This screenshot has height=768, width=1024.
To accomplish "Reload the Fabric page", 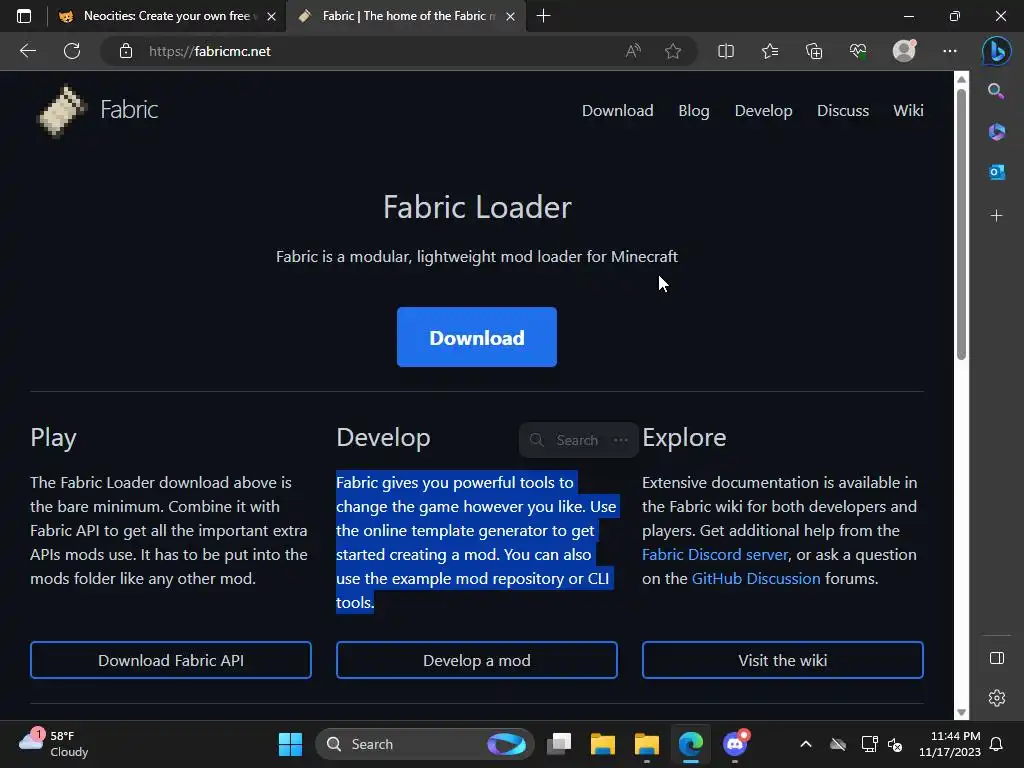I will (x=72, y=51).
